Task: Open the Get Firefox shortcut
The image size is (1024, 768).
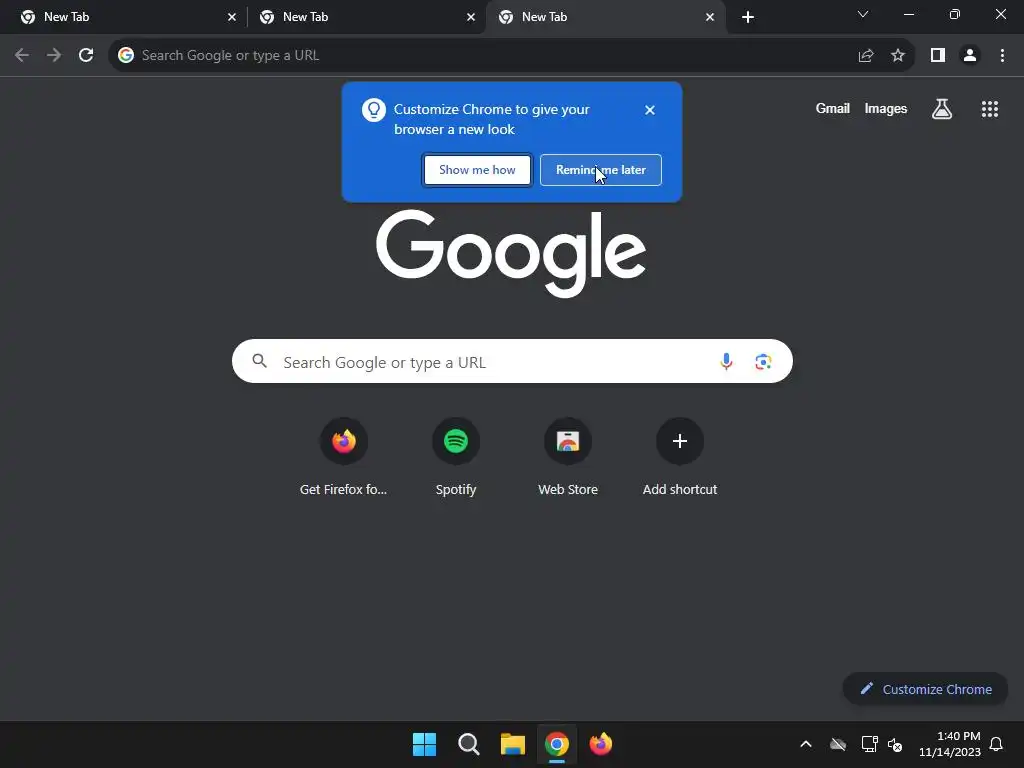Action: [344, 457]
